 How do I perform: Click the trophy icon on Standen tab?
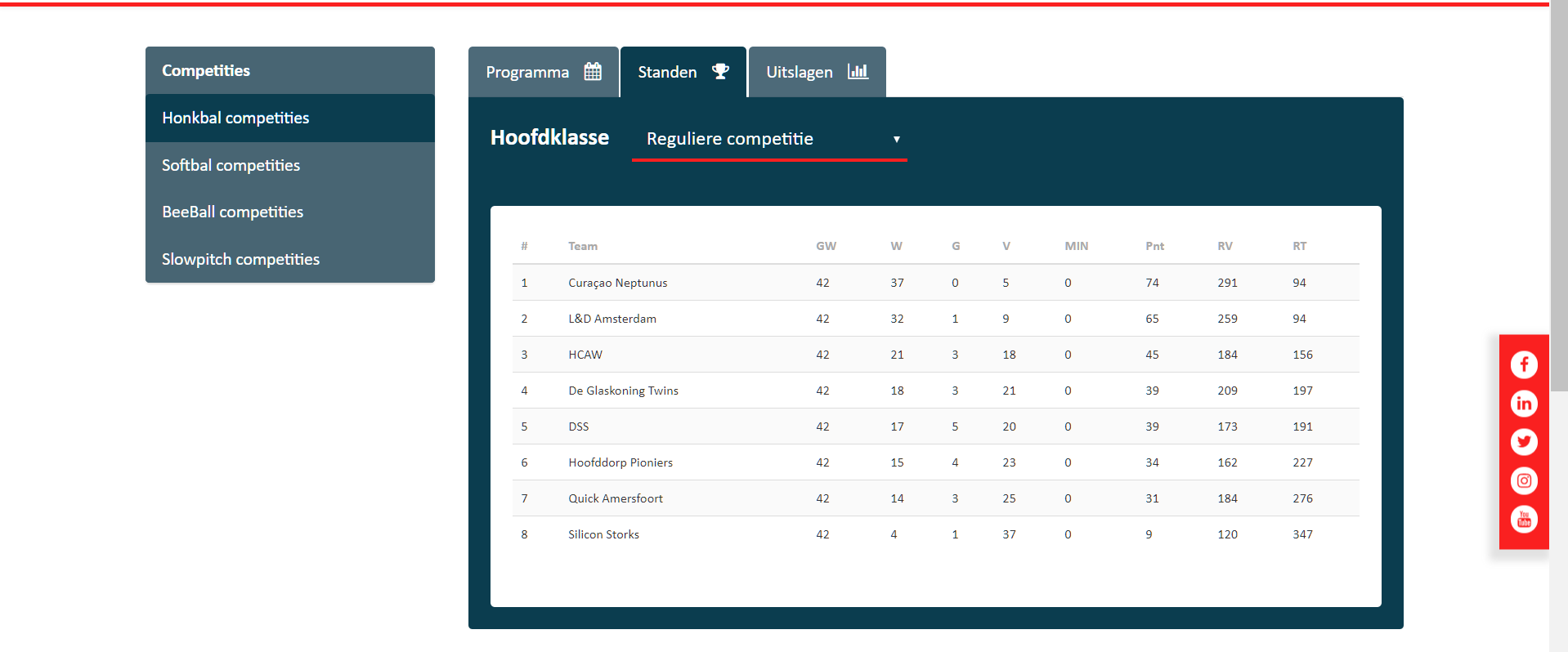tap(720, 72)
